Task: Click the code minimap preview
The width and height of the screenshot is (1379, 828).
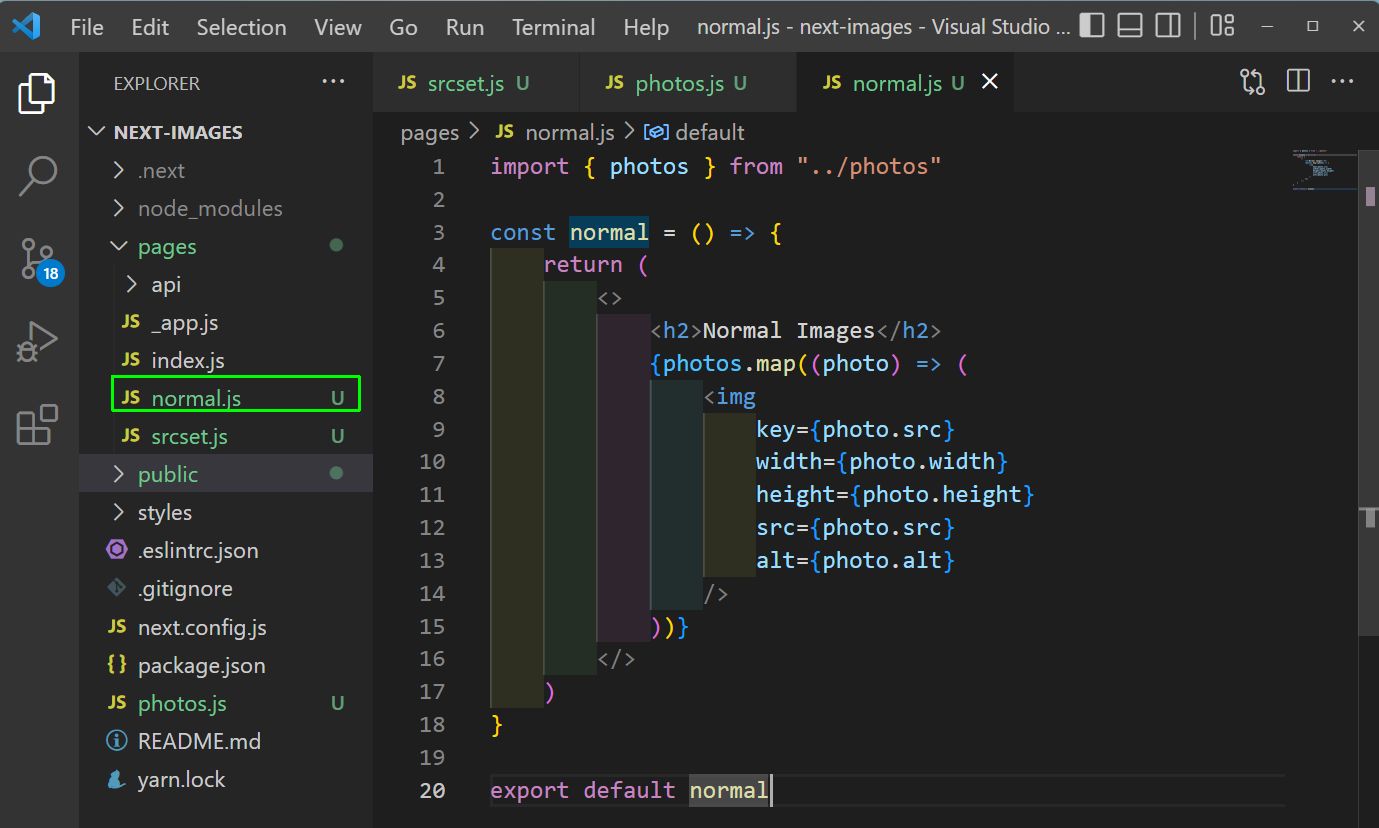Action: point(1325,170)
